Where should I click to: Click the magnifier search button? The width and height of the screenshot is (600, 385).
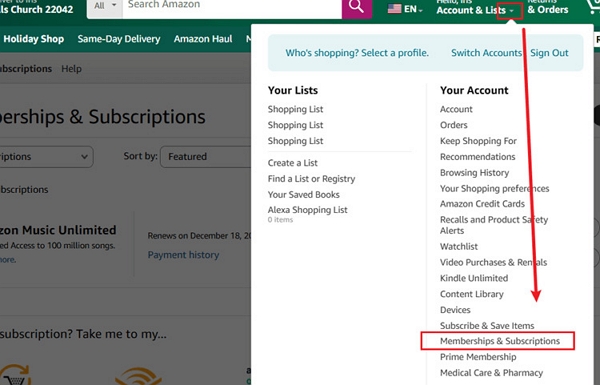[356, 7]
